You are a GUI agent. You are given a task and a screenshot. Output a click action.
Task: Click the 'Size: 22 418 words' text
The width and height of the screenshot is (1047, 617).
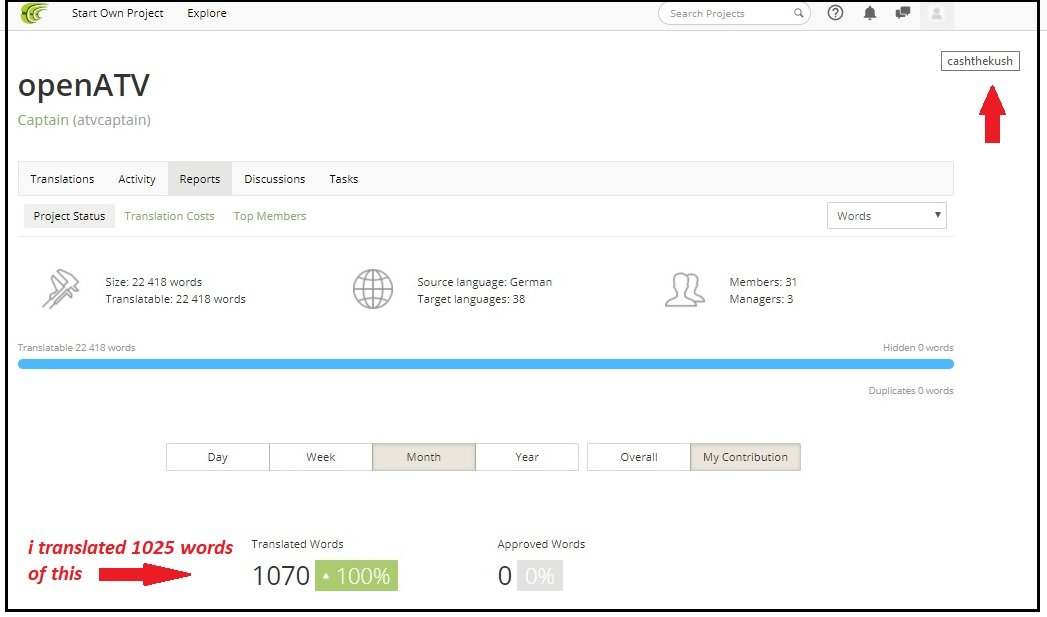pos(154,282)
